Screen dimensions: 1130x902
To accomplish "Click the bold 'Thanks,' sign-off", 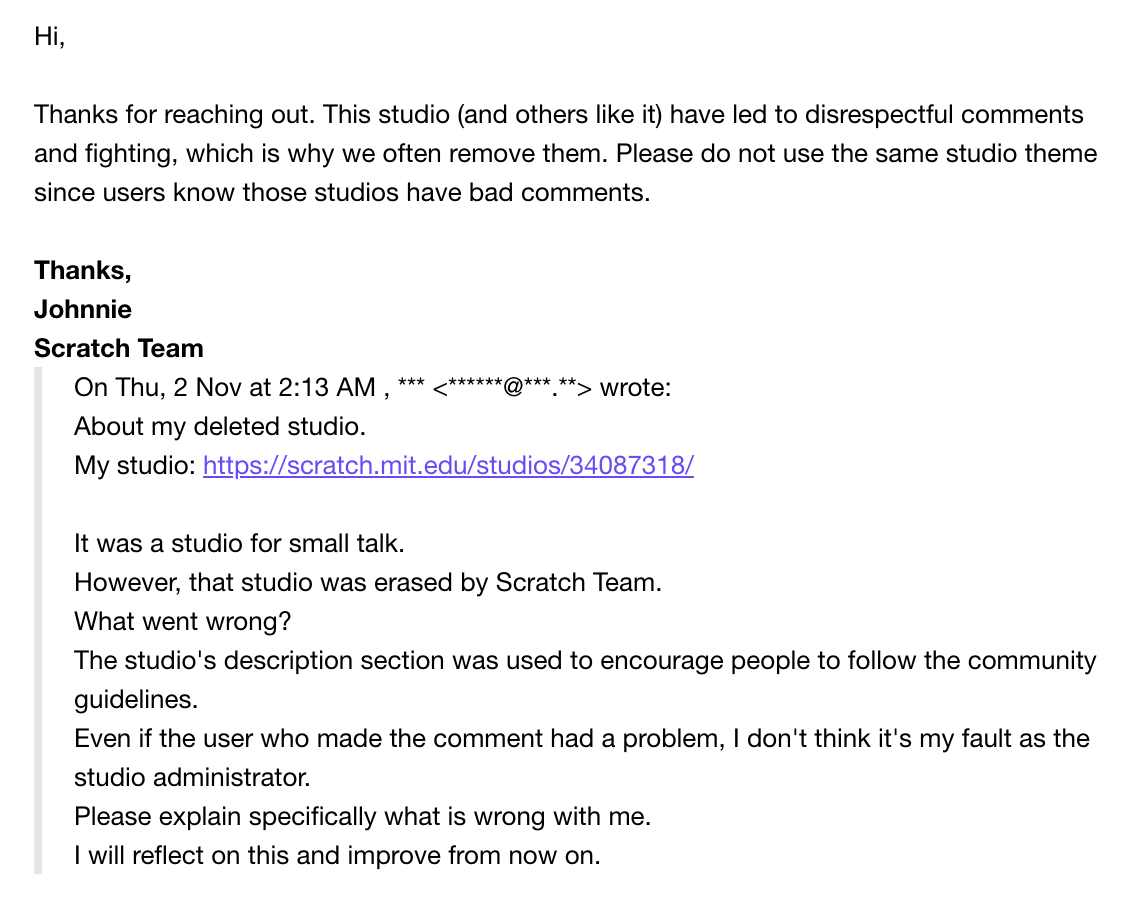I will (83, 270).
